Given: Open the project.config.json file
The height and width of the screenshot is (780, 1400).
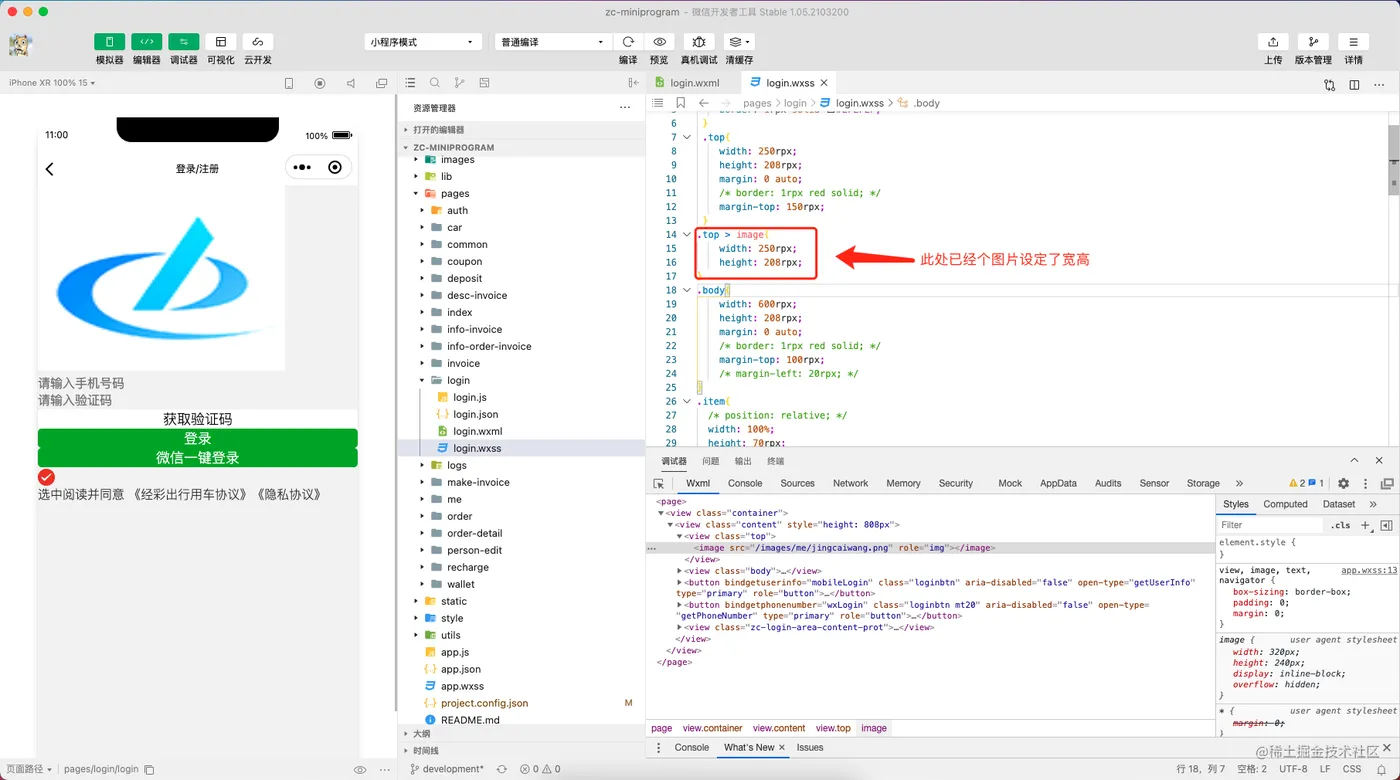Looking at the screenshot, I should click(484, 704).
